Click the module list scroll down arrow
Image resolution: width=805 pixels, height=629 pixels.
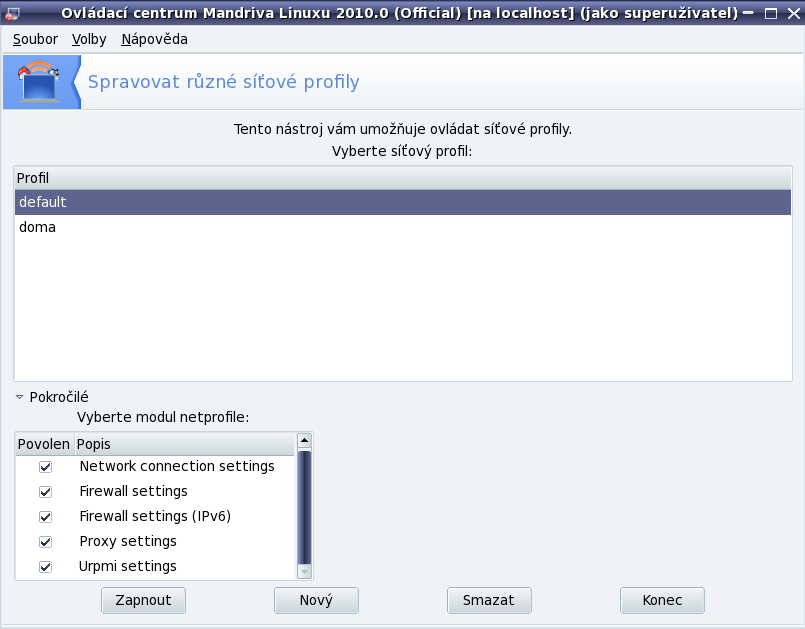tap(304, 571)
